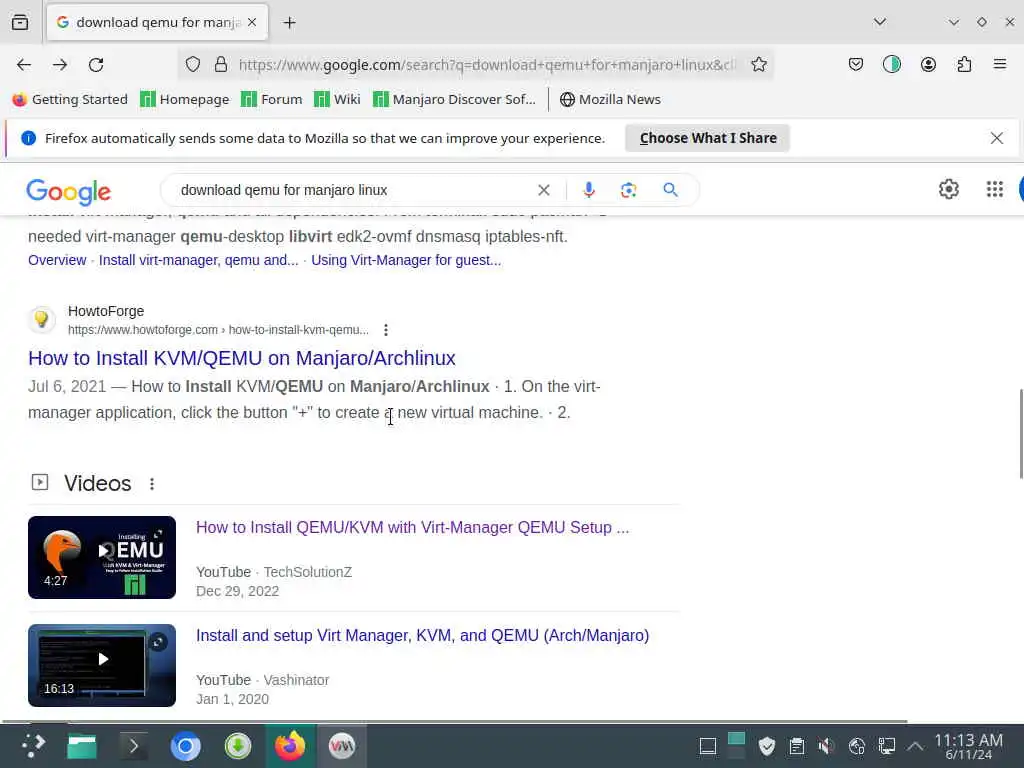Open the Extensions puzzle icon
This screenshot has height=768, width=1024.
coord(964,64)
